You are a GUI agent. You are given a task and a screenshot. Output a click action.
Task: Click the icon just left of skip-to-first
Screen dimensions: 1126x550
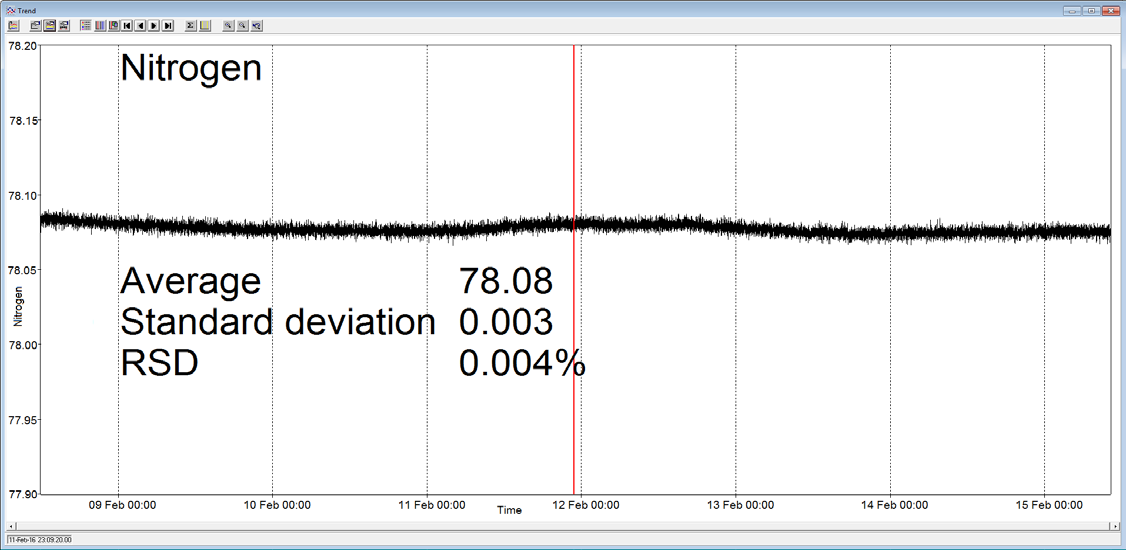click(x=113, y=26)
